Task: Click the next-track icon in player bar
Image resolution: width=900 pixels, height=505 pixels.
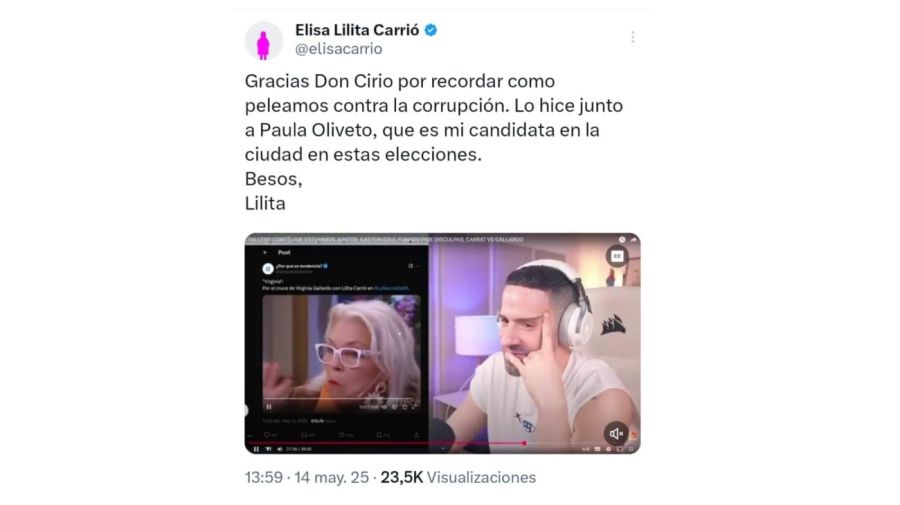Action: (x=268, y=449)
